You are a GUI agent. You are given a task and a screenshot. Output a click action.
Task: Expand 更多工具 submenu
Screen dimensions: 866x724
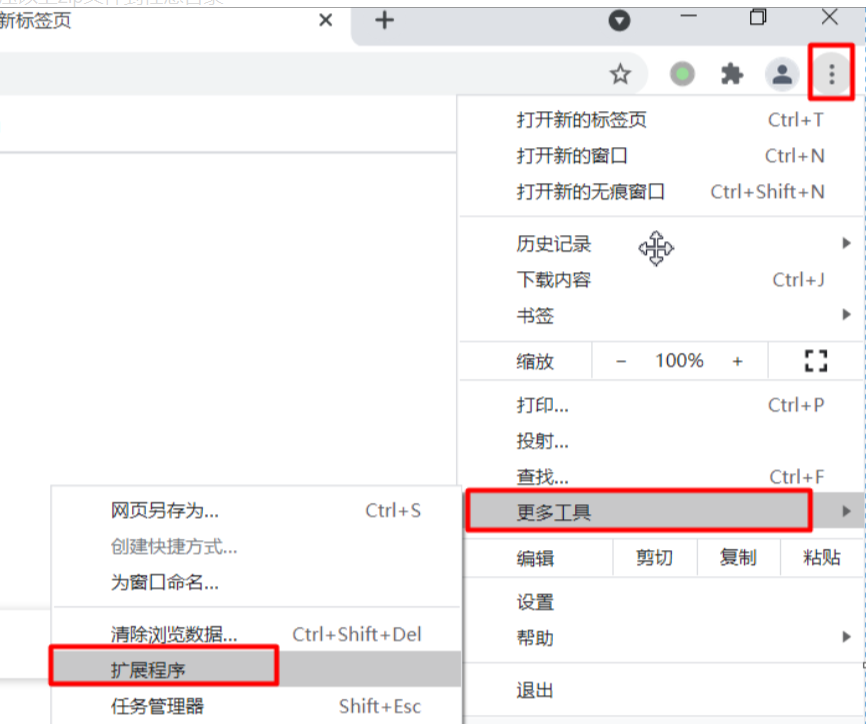663,512
